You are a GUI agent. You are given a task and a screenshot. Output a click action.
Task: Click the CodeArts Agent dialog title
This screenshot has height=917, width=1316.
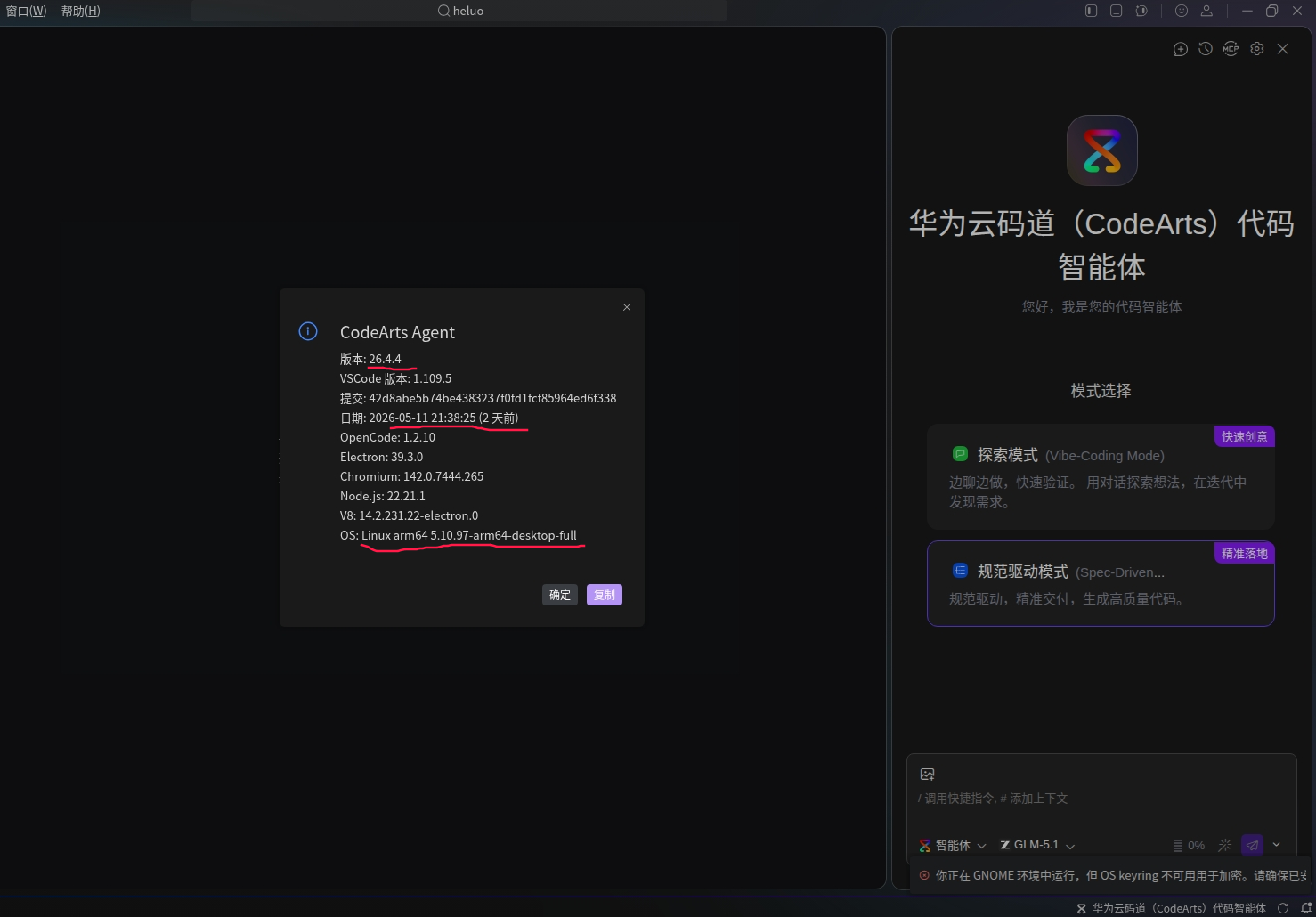point(397,332)
